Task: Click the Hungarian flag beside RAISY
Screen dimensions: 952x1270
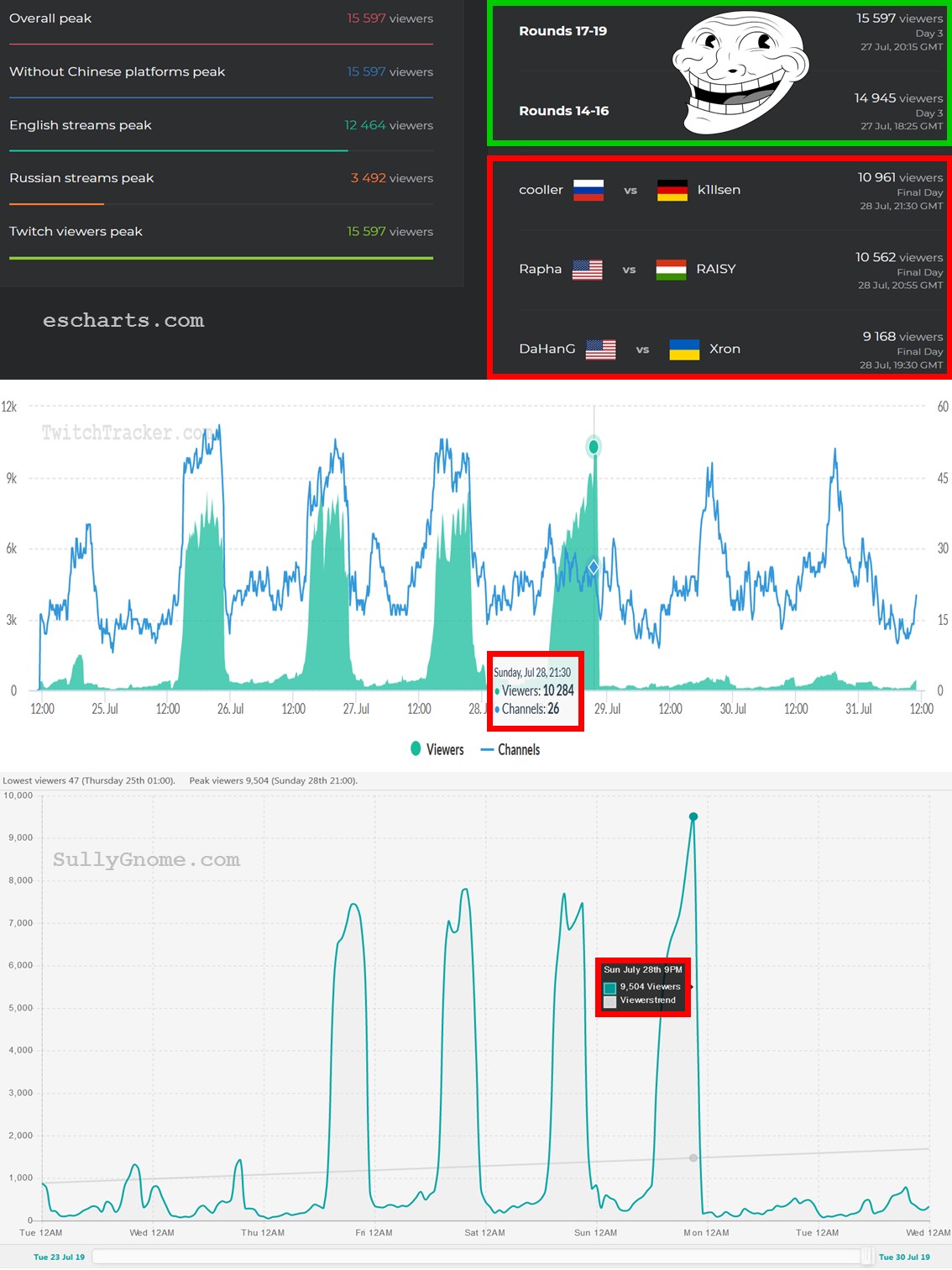Action: [x=671, y=270]
